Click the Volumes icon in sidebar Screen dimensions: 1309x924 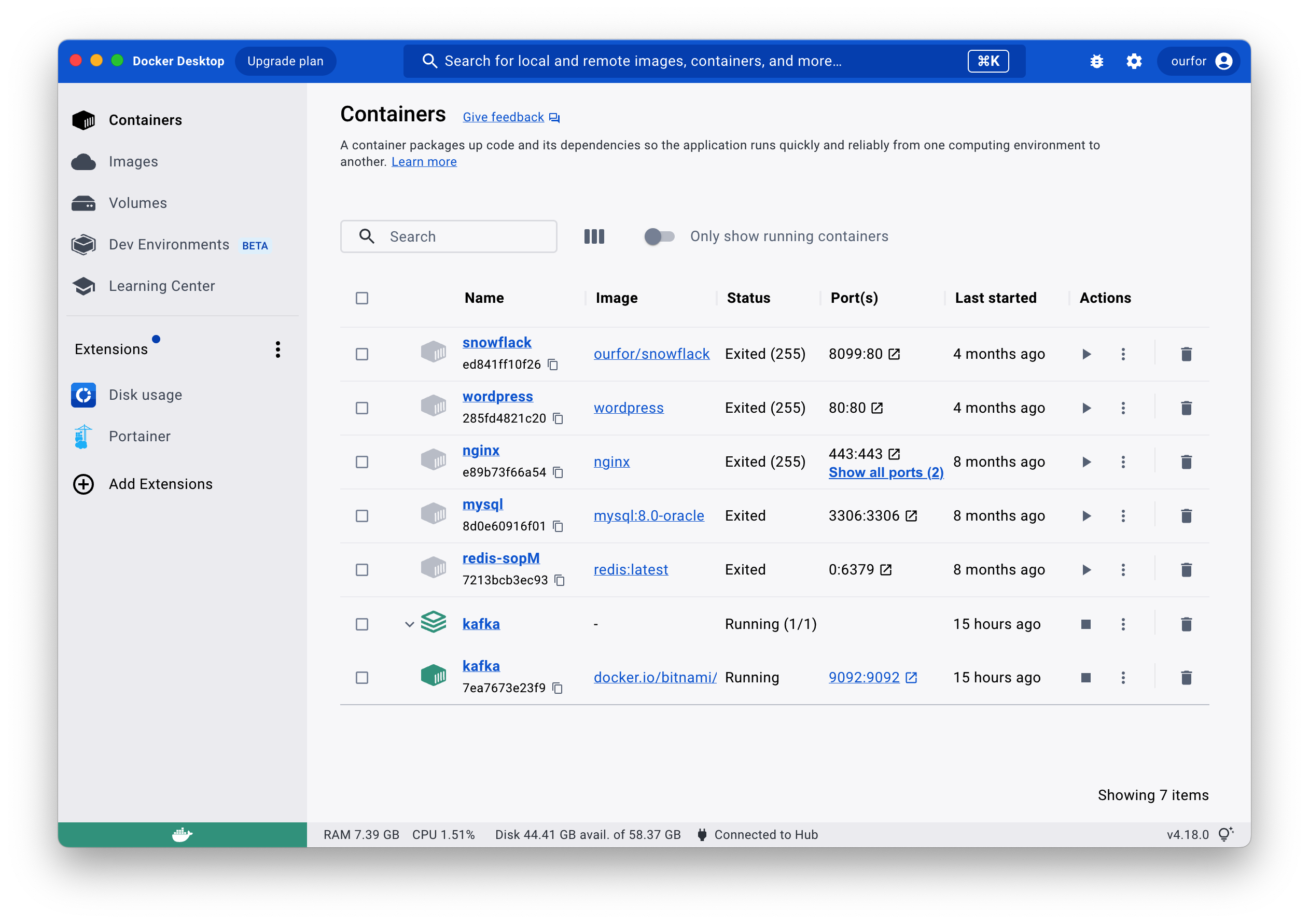pos(85,203)
